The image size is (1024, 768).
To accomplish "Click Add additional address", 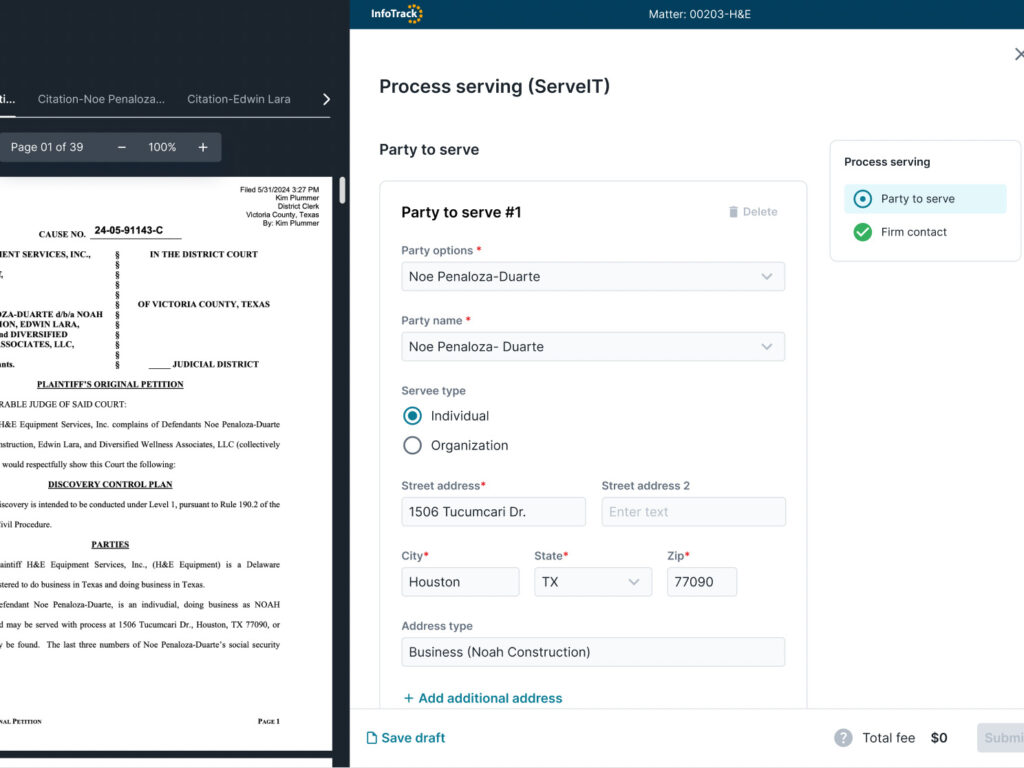I will [483, 697].
